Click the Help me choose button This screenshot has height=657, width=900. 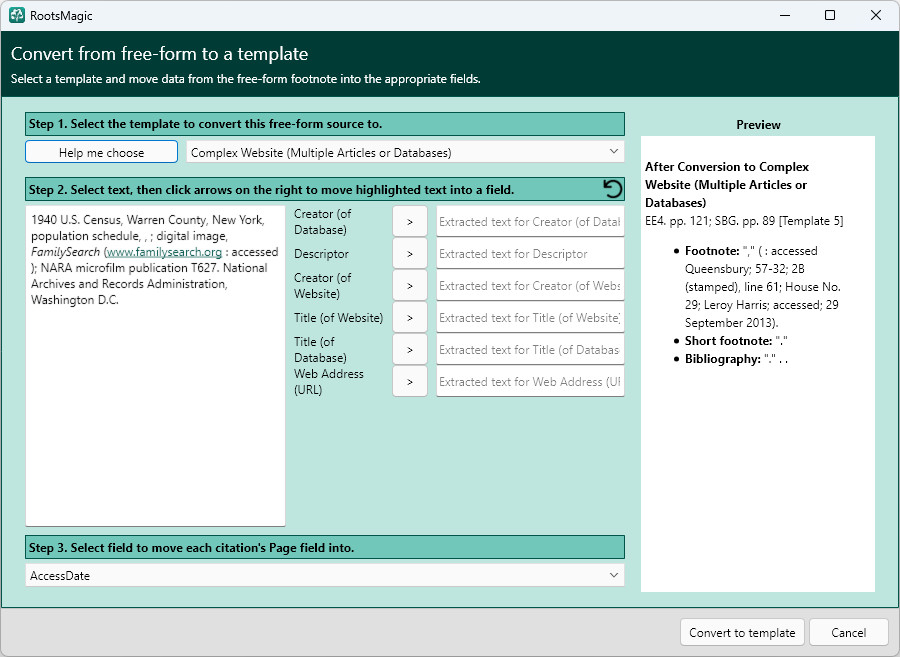point(102,152)
